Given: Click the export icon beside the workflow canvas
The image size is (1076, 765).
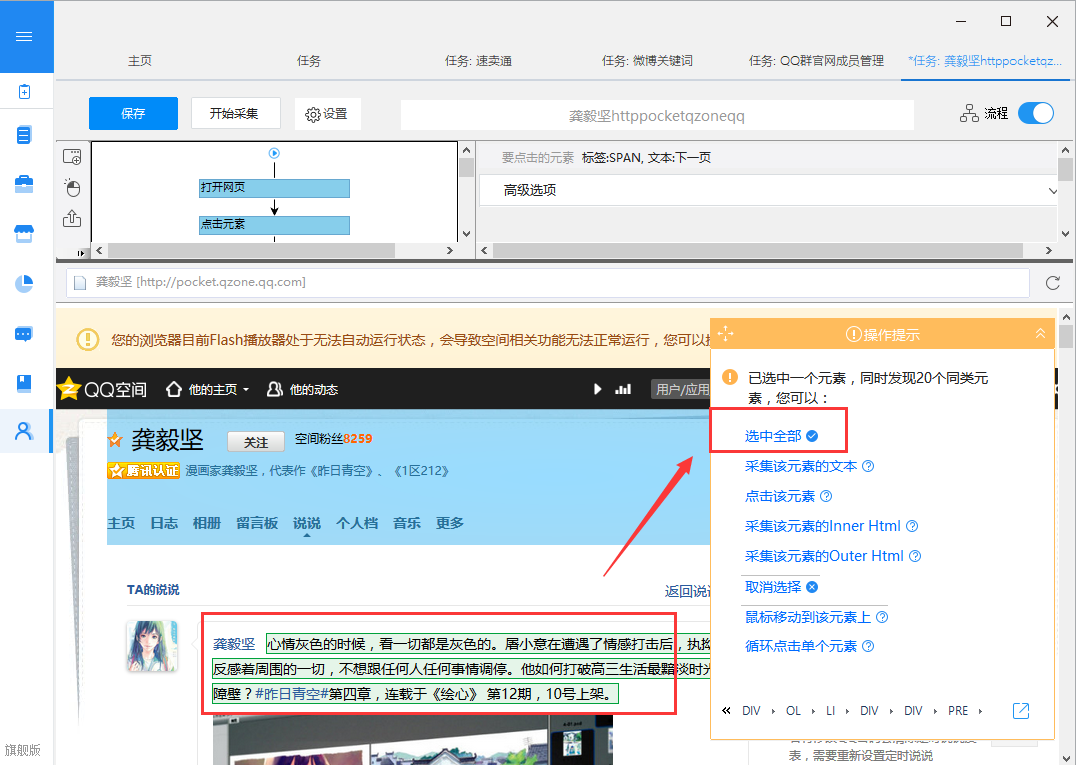Looking at the screenshot, I should coord(72,218).
